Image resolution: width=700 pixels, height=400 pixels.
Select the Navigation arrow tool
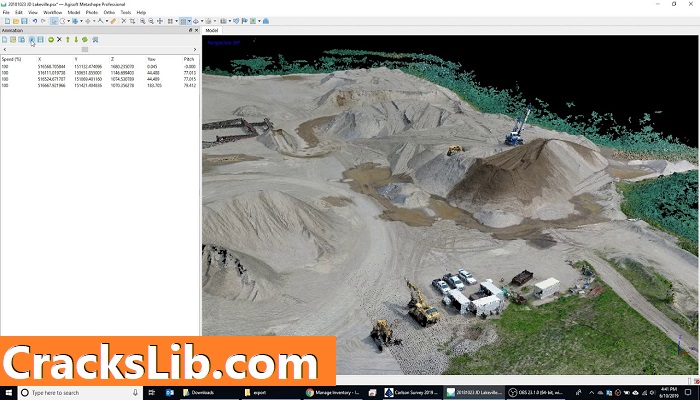click(54, 21)
